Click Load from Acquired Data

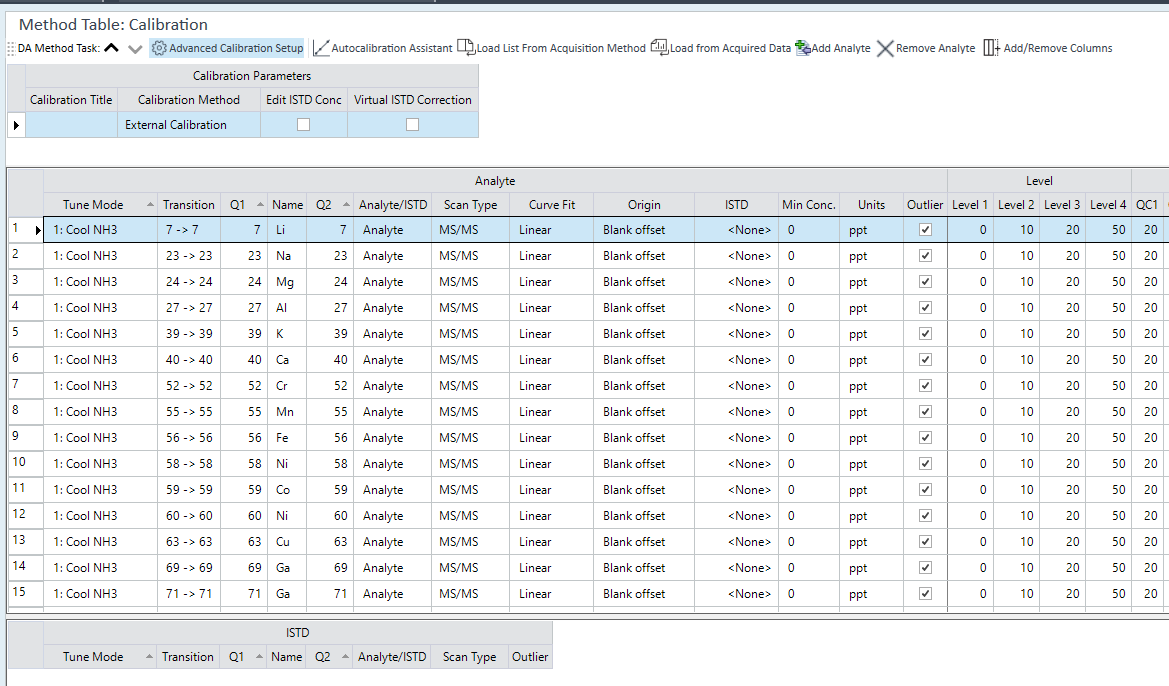[x=721, y=48]
